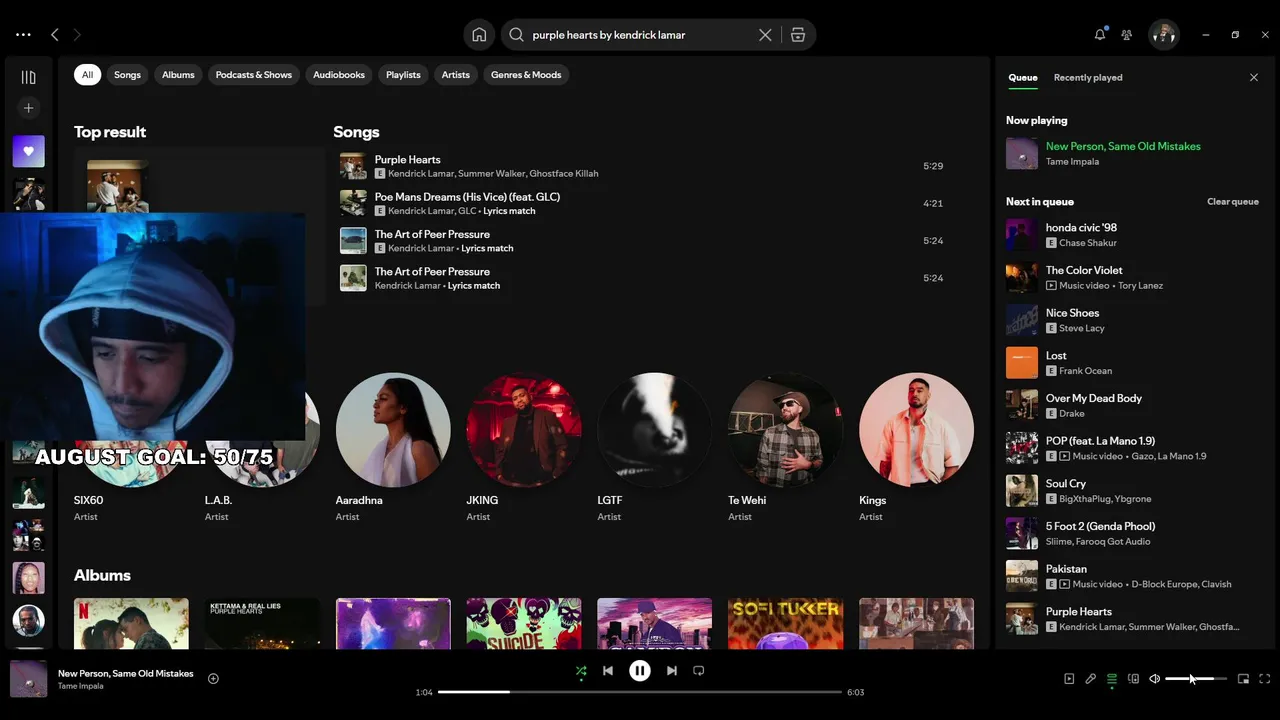Select Over My Dead Body in queue

click(x=1132, y=405)
